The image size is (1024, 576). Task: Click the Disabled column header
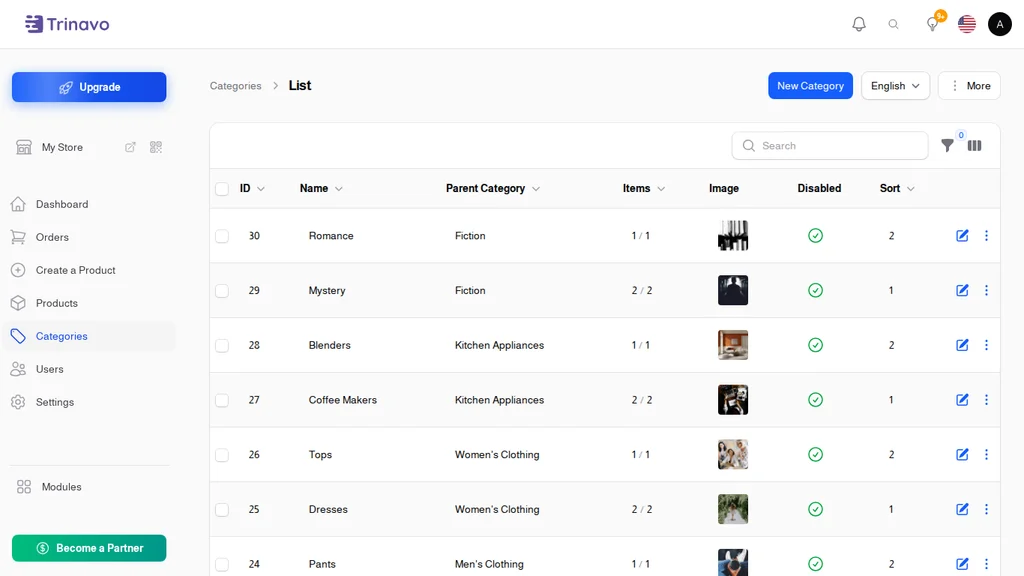point(819,188)
